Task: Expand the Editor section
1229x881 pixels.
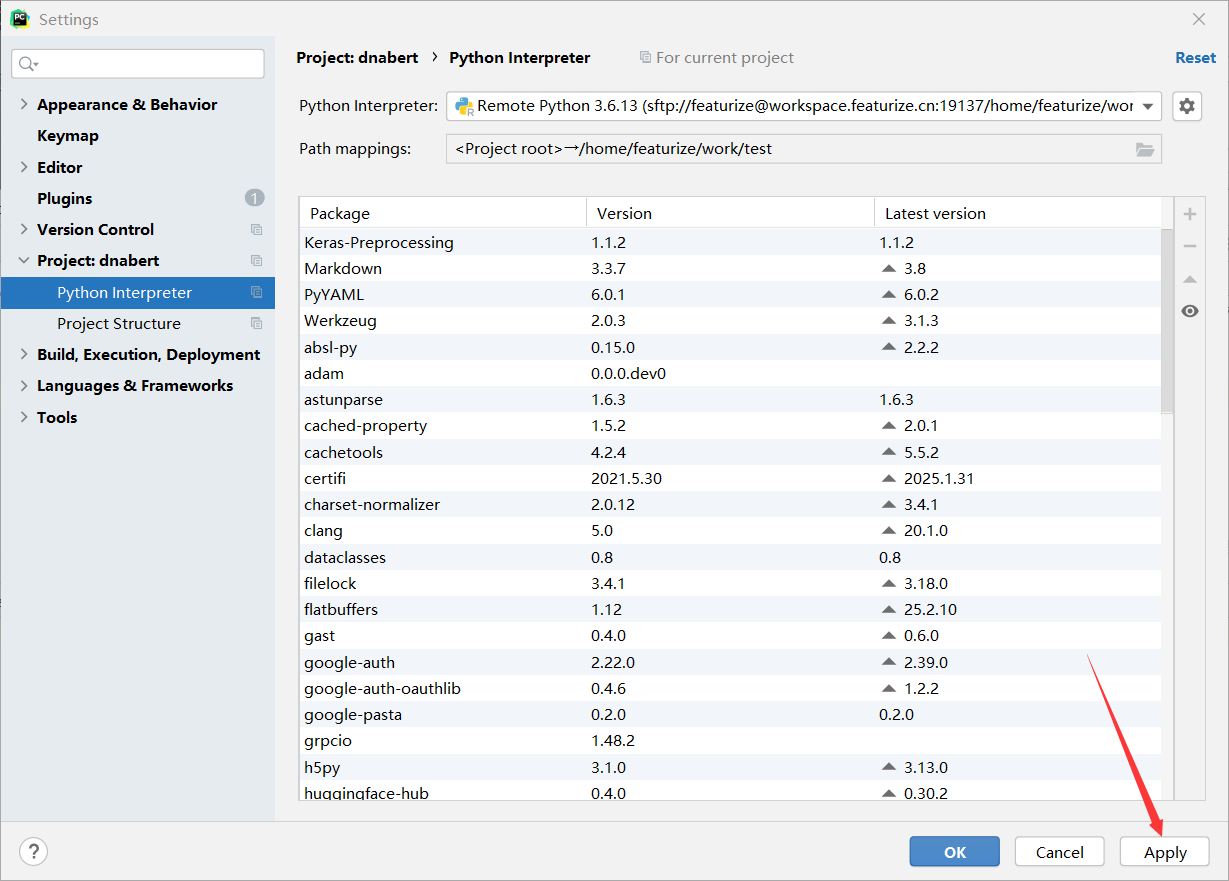Action: tap(24, 167)
